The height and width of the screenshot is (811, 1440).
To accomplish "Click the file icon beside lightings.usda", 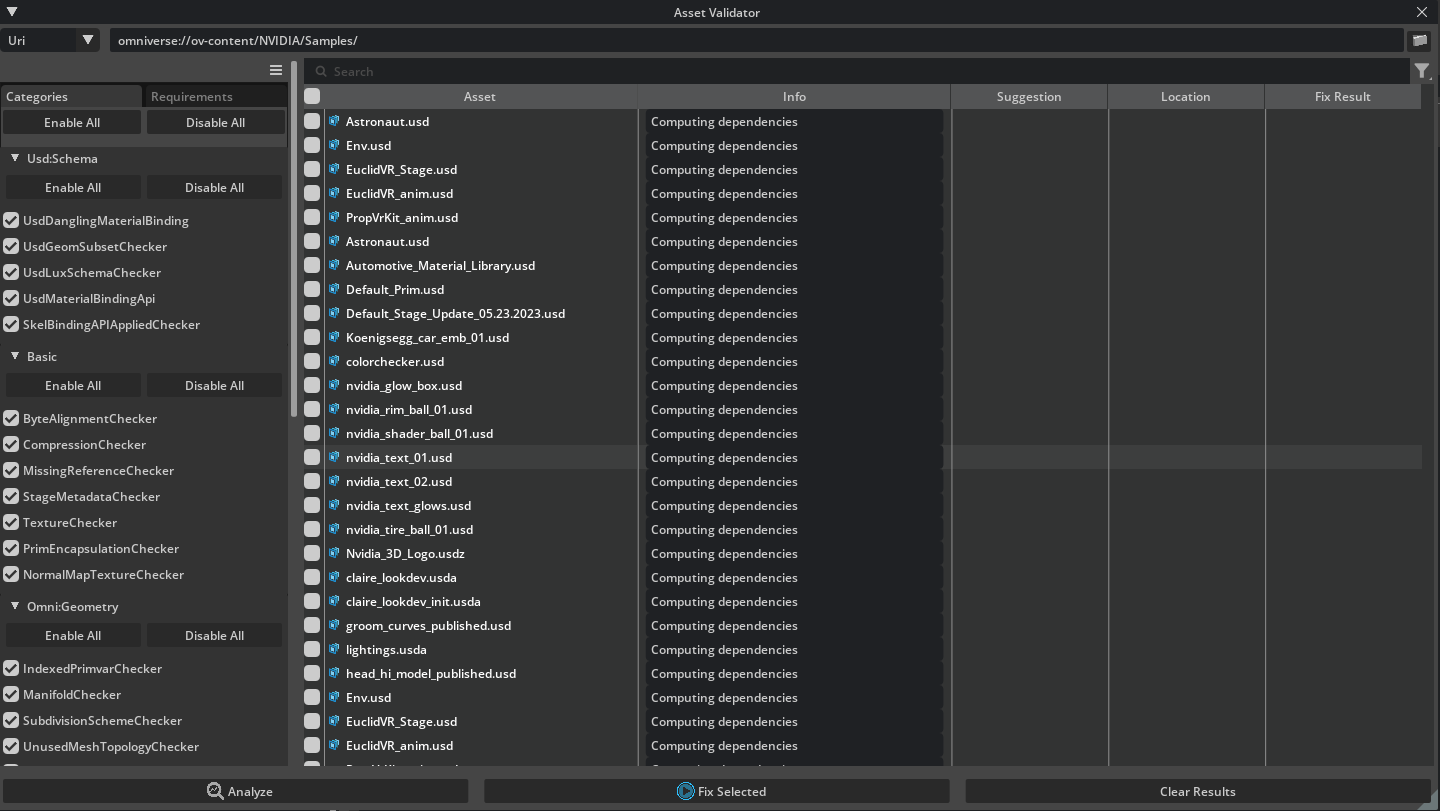I will (335, 649).
